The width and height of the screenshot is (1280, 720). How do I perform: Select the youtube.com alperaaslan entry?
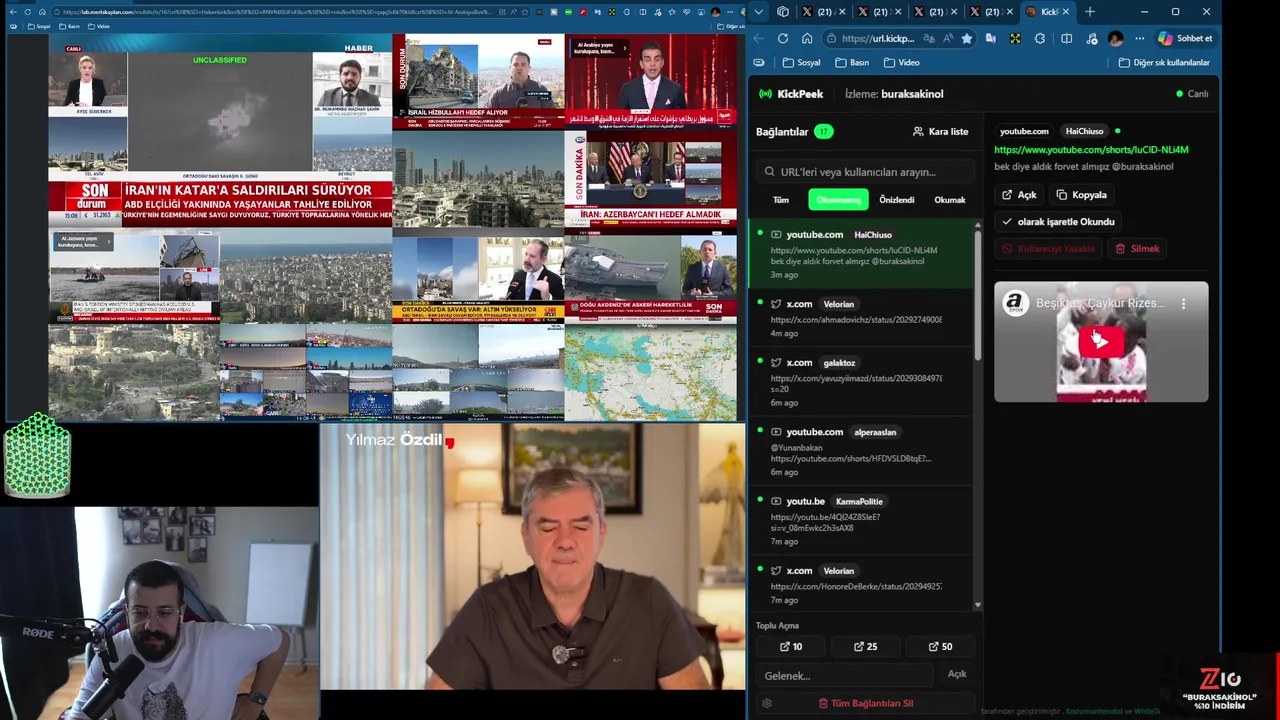[x=862, y=451]
